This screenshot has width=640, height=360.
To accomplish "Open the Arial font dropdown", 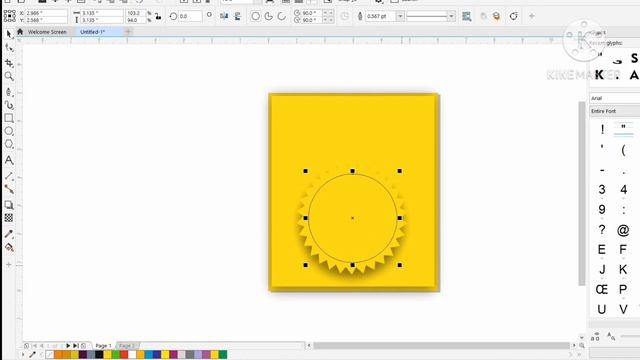I will pos(615,98).
